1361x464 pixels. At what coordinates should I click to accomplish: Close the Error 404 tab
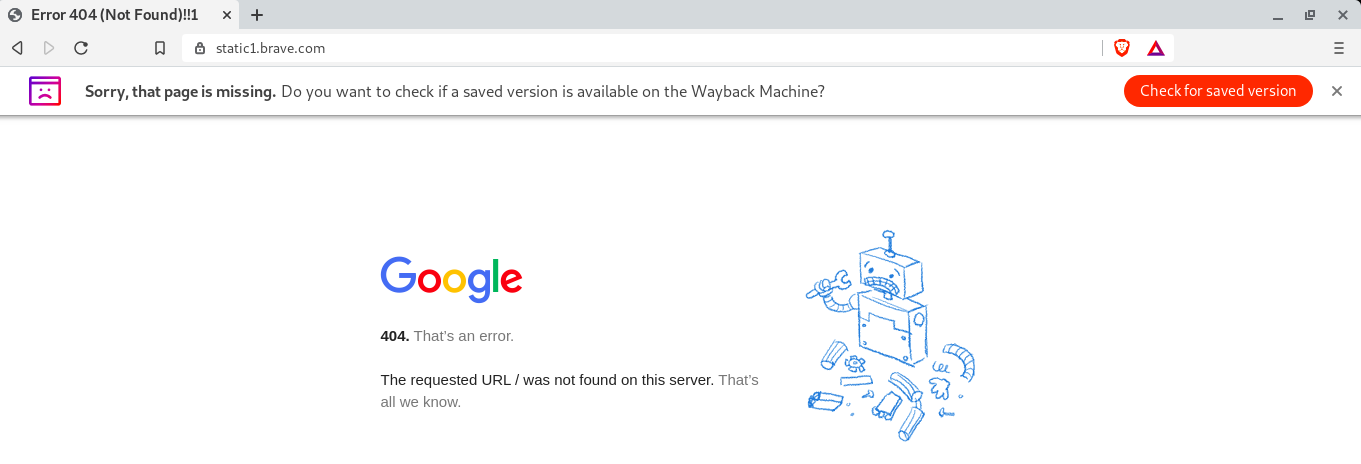[227, 15]
